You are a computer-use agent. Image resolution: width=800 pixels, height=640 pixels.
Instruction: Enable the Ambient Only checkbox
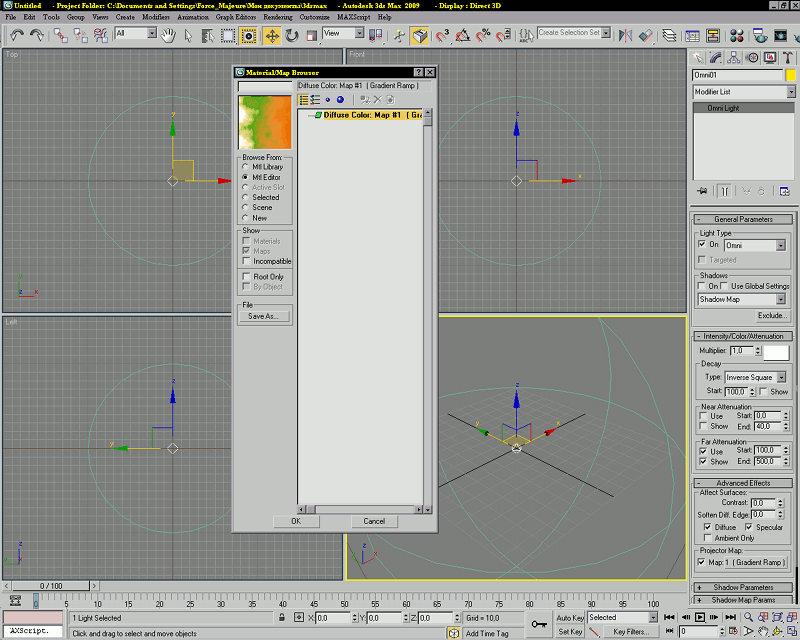tap(707, 538)
